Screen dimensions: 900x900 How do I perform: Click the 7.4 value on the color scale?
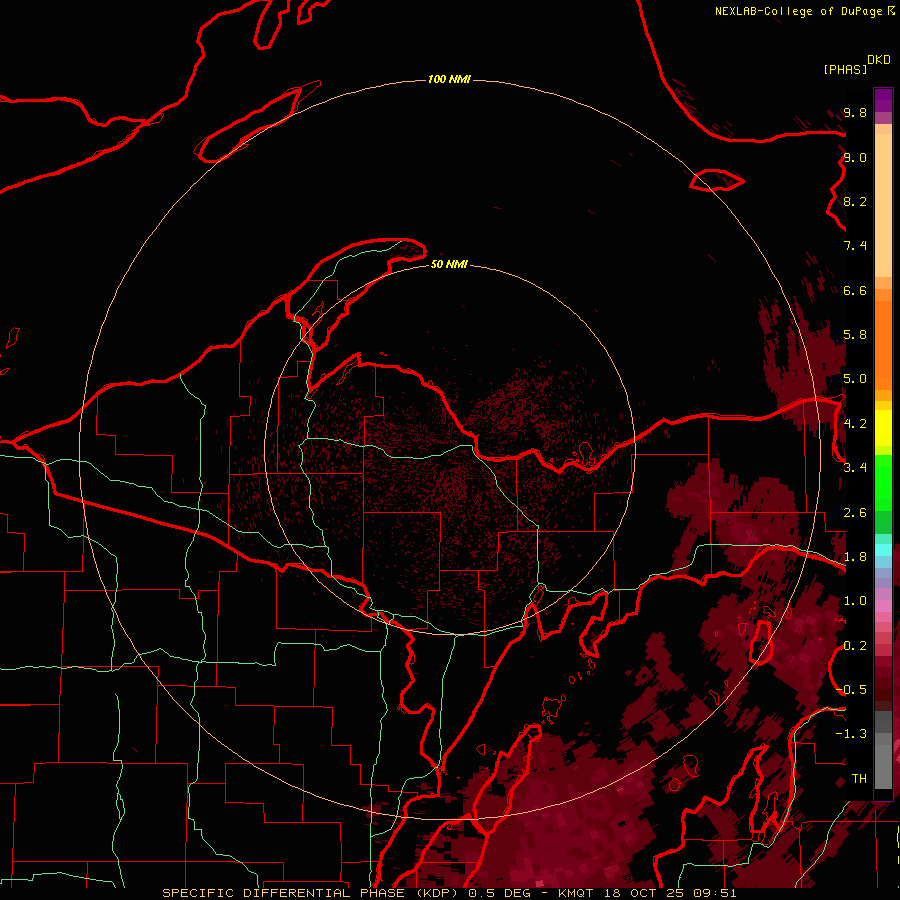[x=855, y=246]
